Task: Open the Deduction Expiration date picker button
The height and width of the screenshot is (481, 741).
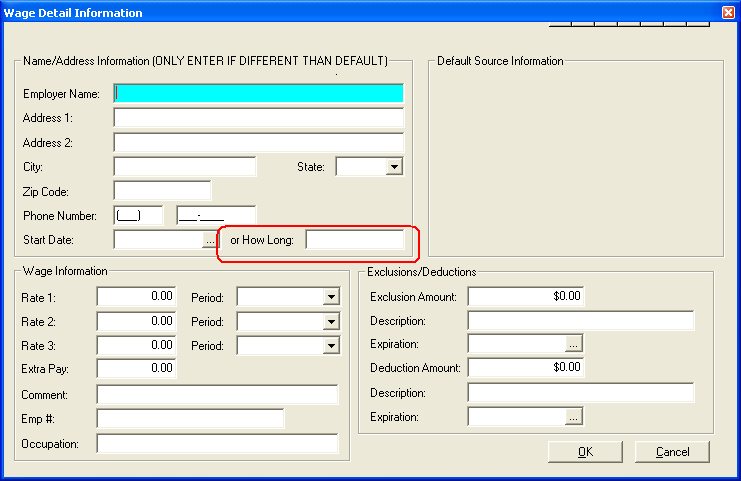Action: coord(573,416)
